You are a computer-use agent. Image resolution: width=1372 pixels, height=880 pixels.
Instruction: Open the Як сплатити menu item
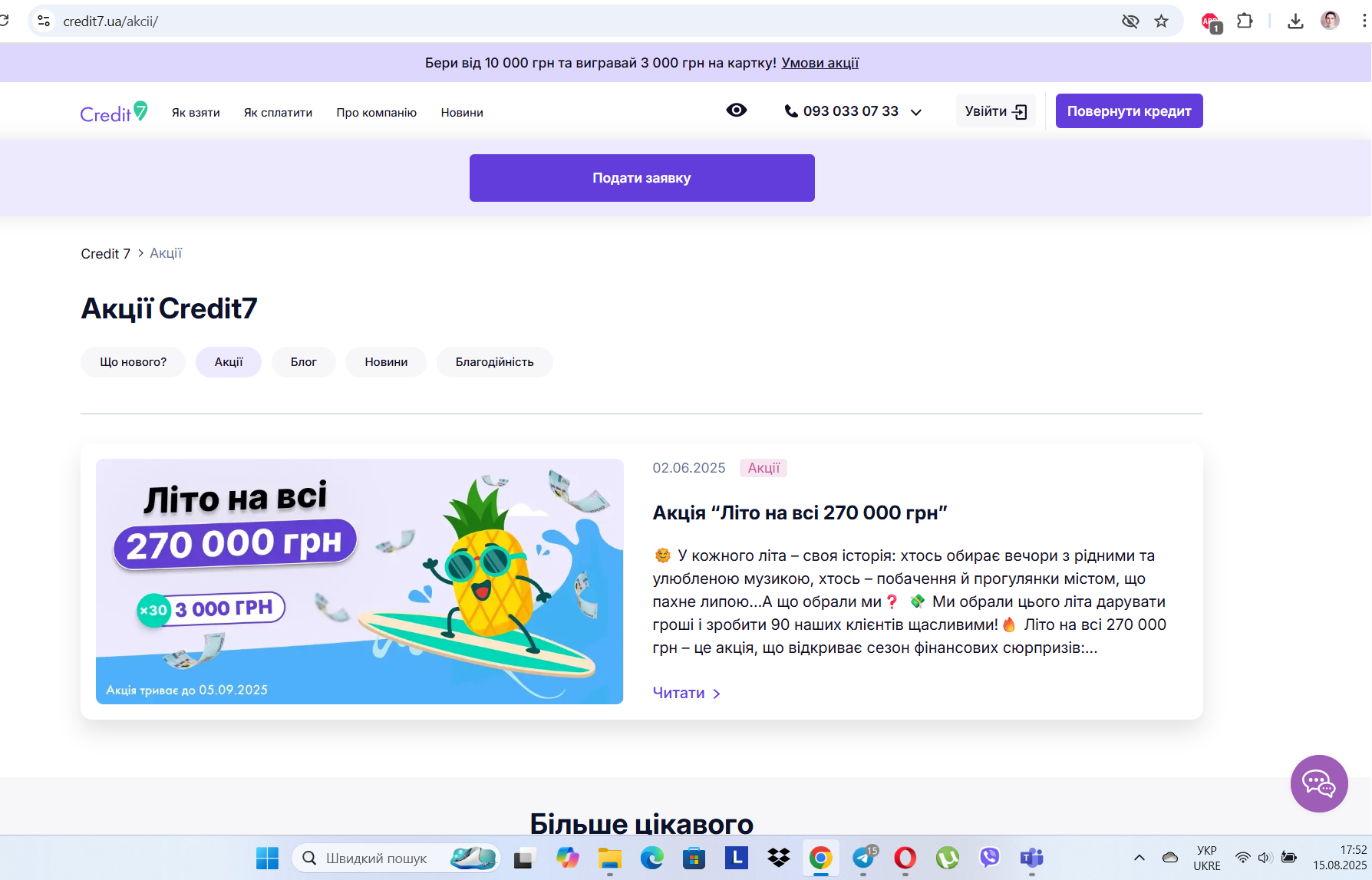278,113
